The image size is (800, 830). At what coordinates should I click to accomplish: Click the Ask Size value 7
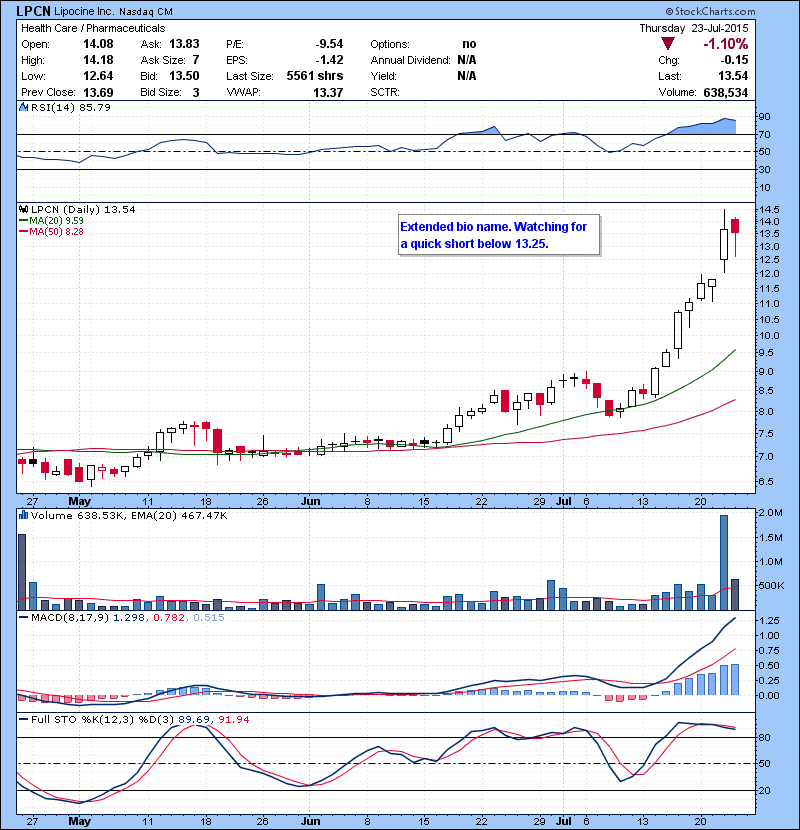[x=196, y=60]
